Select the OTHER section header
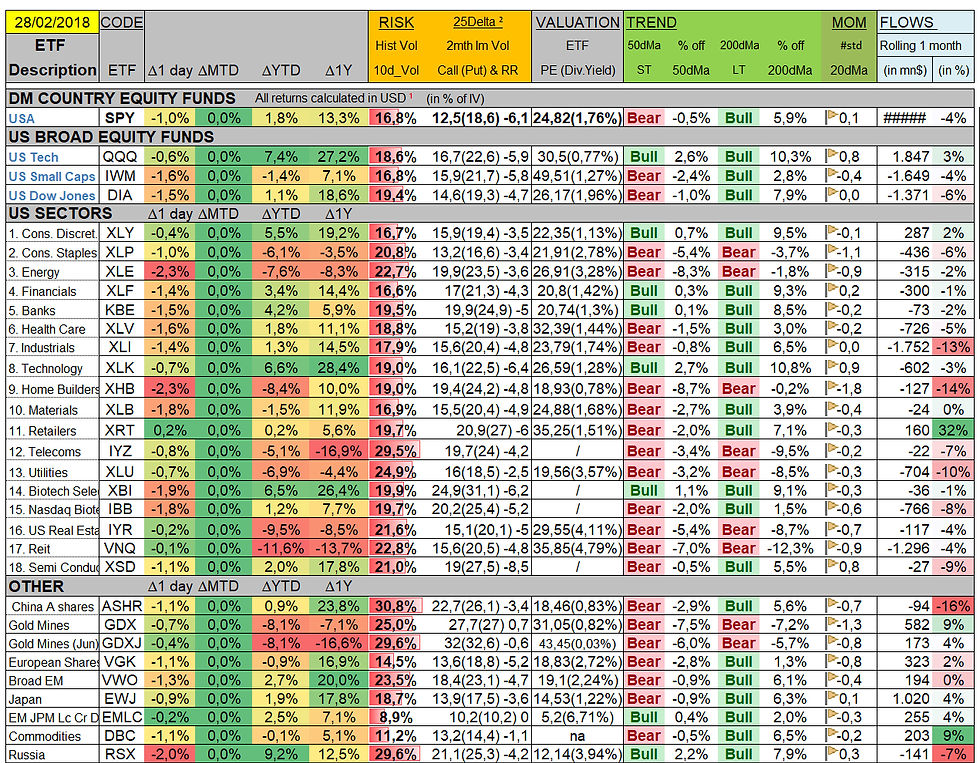The width and height of the screenshot is (980, 763). (x=36, y=586)
